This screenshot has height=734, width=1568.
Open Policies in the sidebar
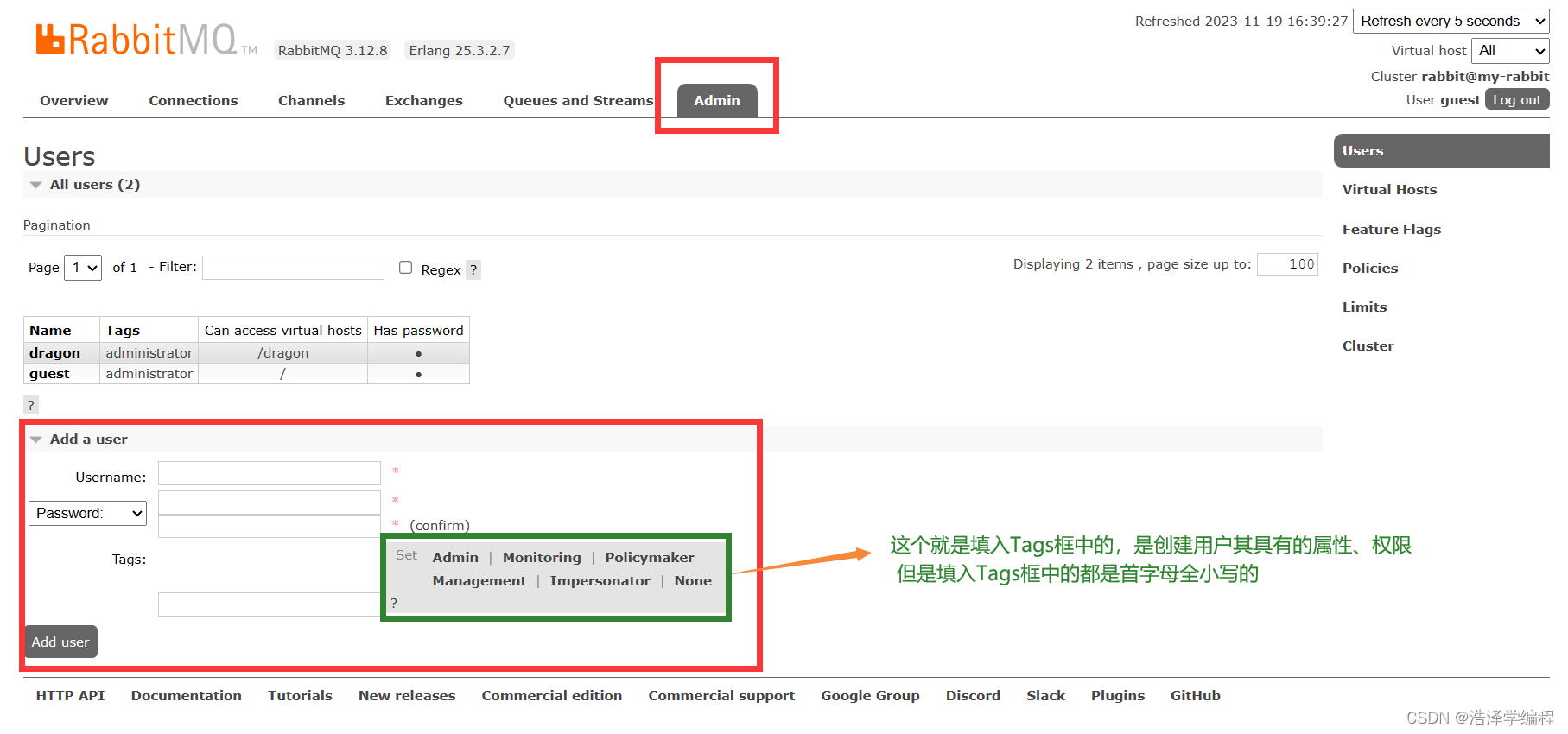point(1370,269)
